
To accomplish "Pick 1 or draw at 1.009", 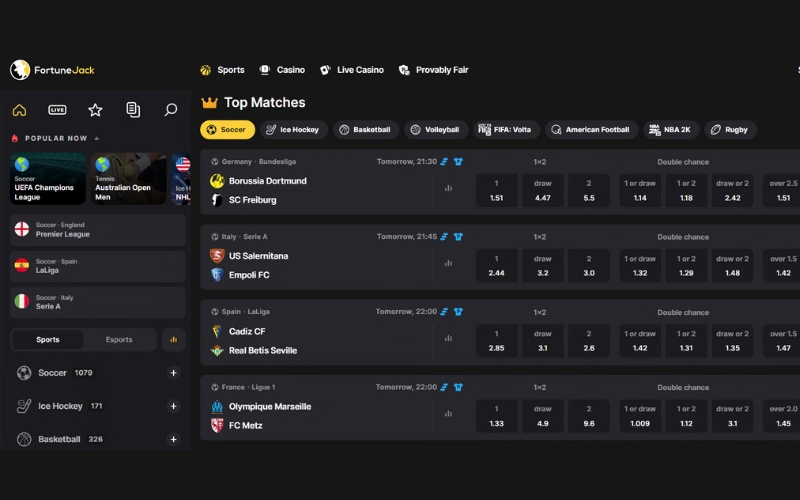I will pos(640,416).
